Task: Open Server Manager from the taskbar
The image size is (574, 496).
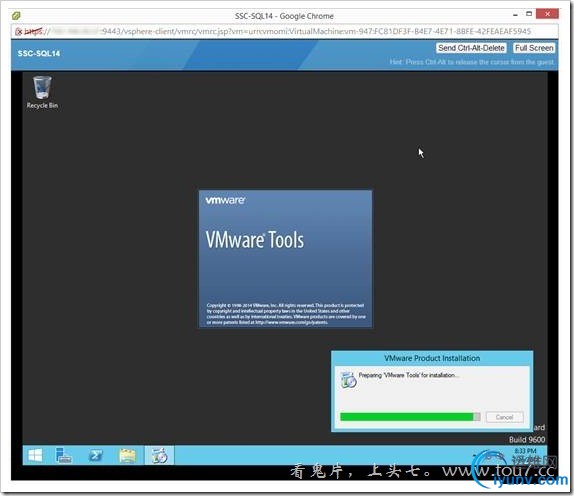Action: point(64,456)
